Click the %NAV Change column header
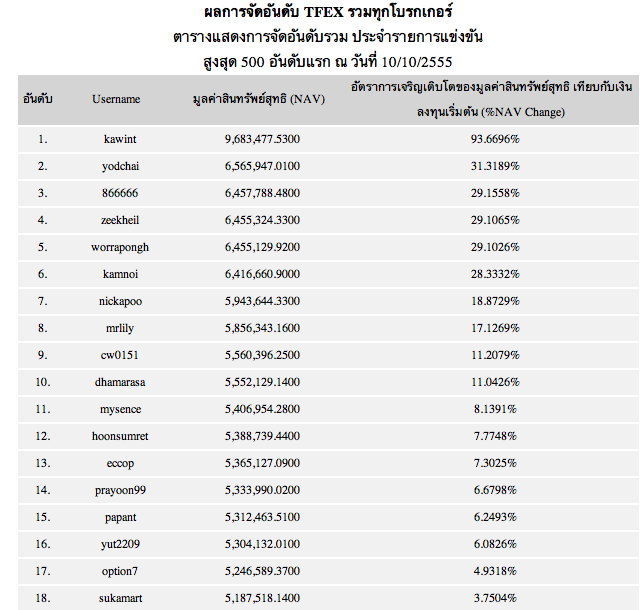 coord(491,99)
